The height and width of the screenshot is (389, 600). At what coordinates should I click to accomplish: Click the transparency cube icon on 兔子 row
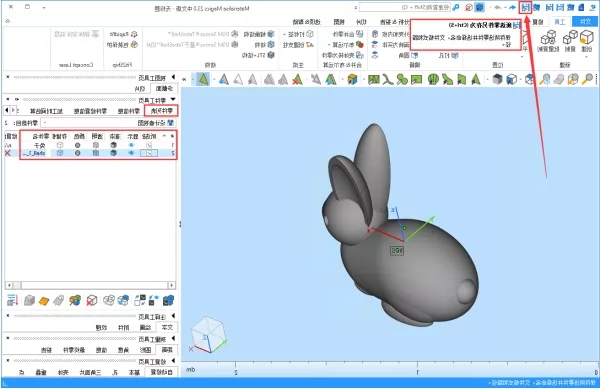[96, 145]
